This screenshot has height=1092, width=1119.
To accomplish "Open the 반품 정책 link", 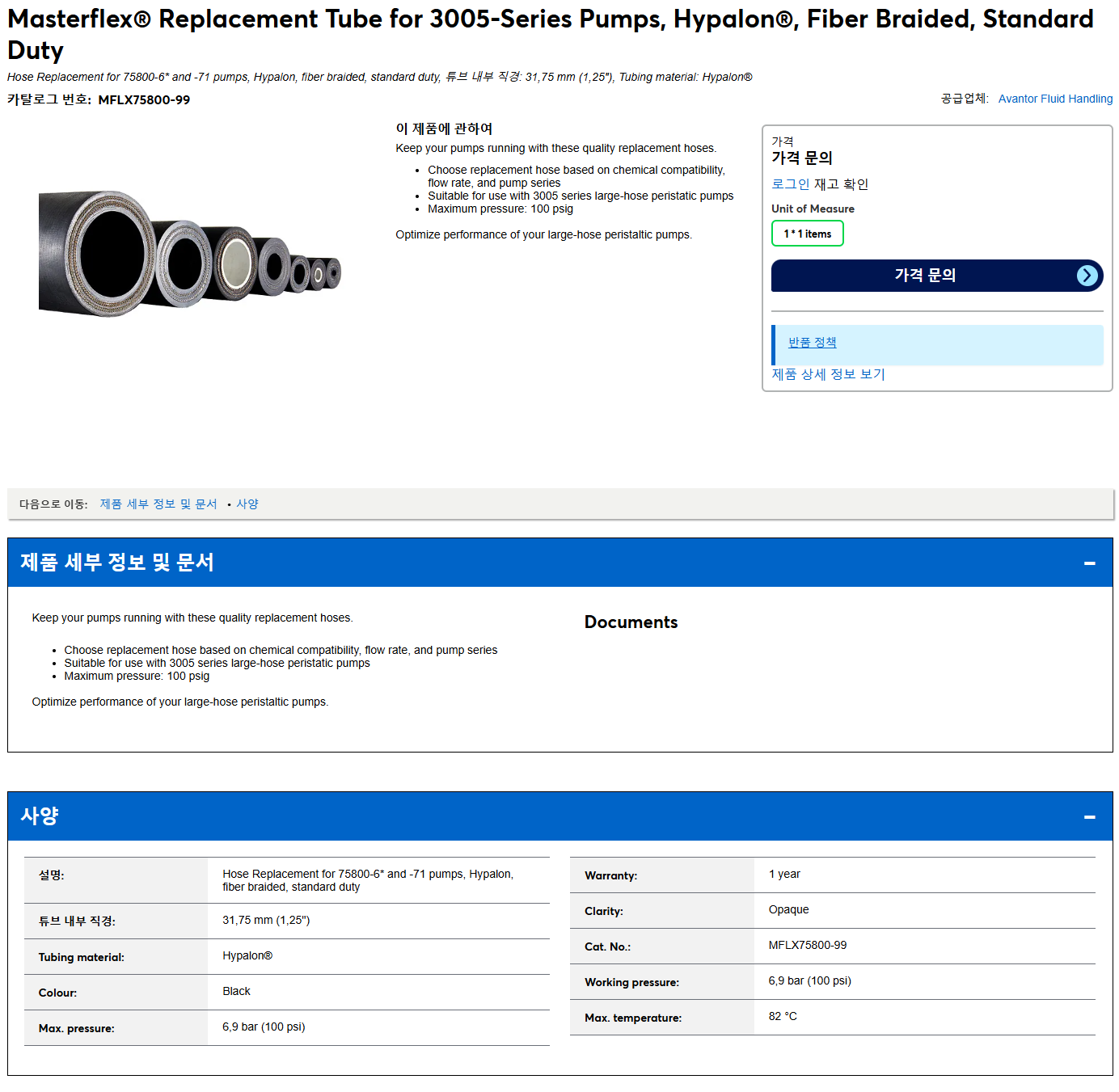I will (812, 343).
